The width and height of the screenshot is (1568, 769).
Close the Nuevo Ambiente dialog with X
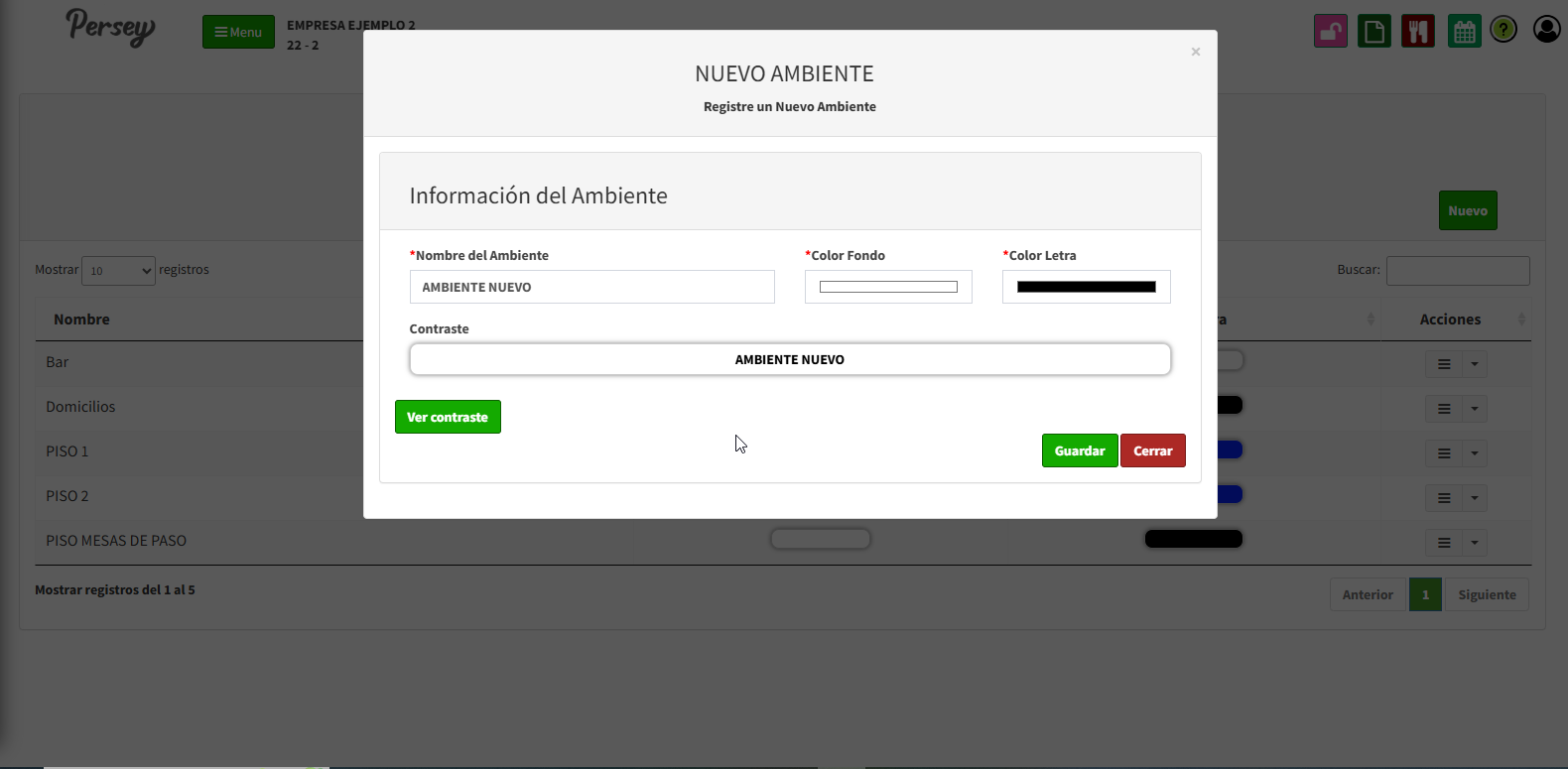(x=1195, y=52)
